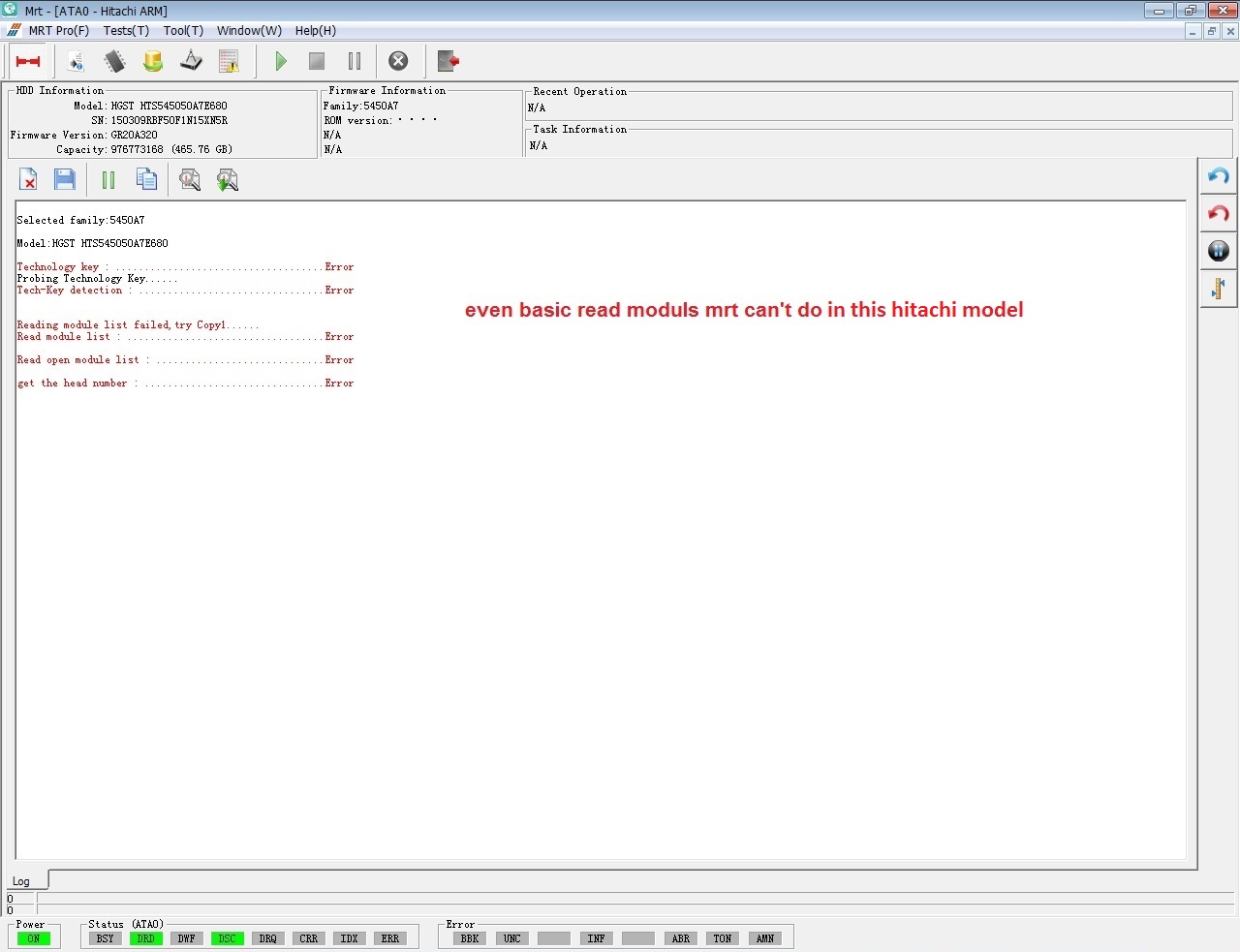1240x952 pixels.
Task: Click the red arrow icon on sidebar
Action: coord(1219,213)
